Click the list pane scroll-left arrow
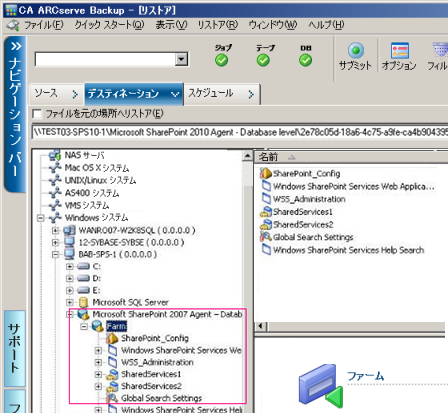The image size is (448, 413). [x=261, y=326]
